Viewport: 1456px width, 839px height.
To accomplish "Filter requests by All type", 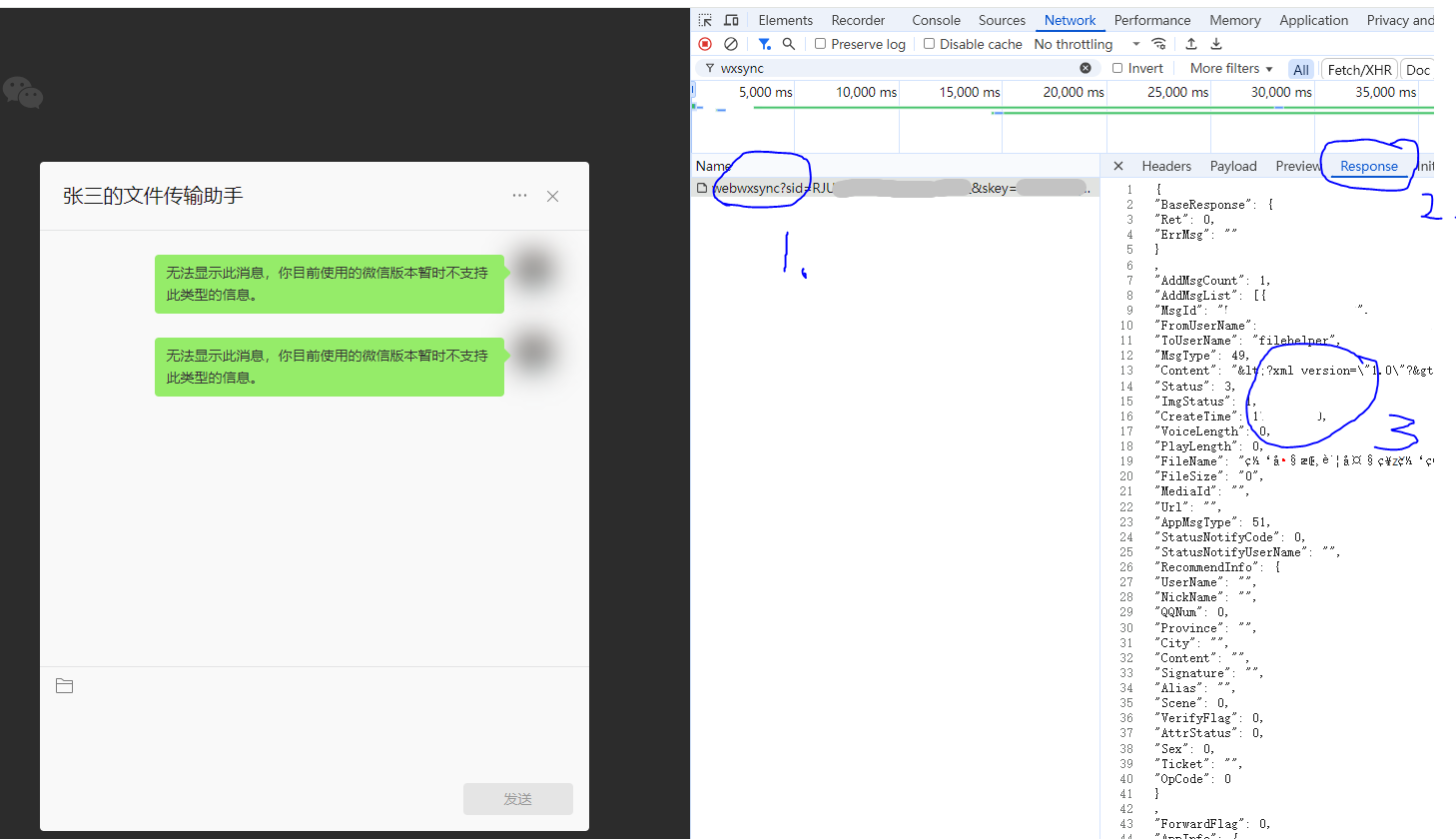I will point(1300,69).
